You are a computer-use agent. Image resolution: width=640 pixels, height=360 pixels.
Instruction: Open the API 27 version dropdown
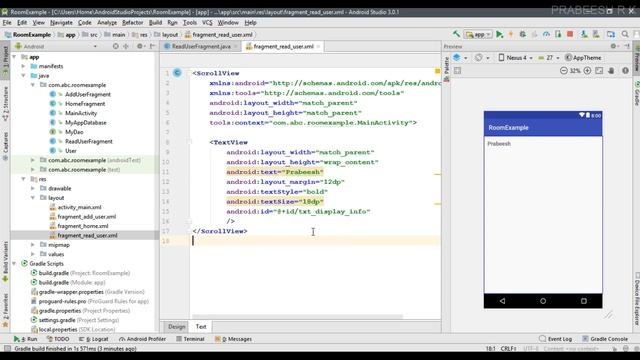(x=549, y=58)
